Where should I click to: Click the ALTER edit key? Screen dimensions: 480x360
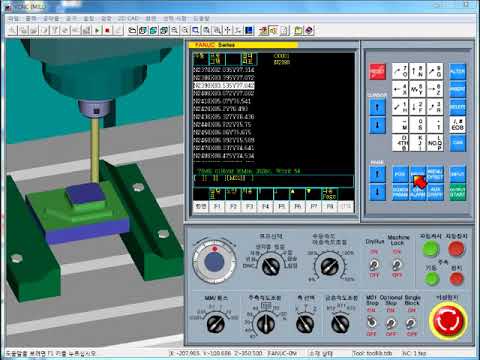[457, 71]
